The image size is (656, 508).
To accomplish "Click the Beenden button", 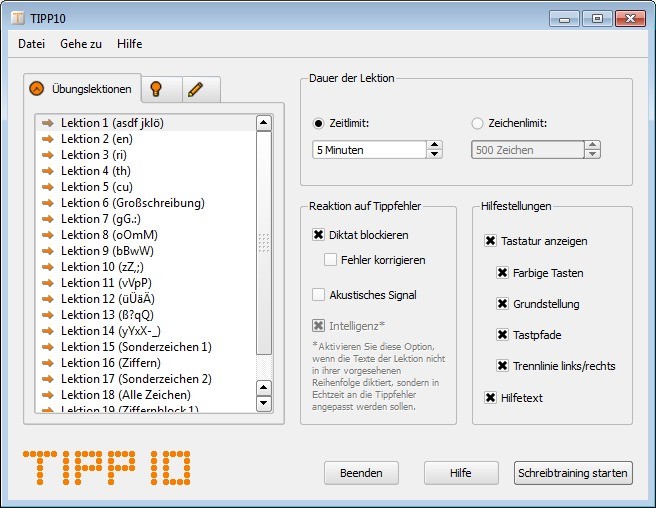I will click(x=361, y=473).
